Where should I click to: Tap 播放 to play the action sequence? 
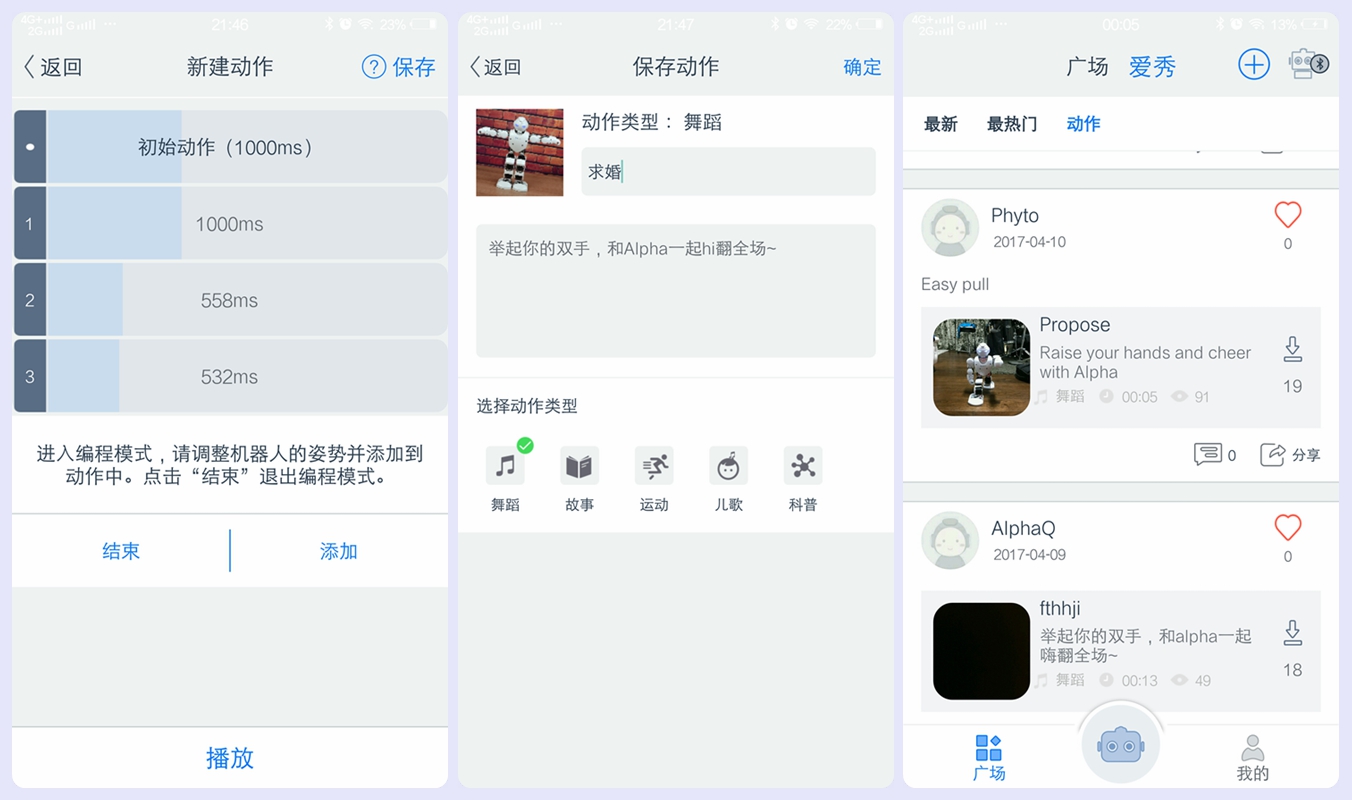click(x=230, y=758)
